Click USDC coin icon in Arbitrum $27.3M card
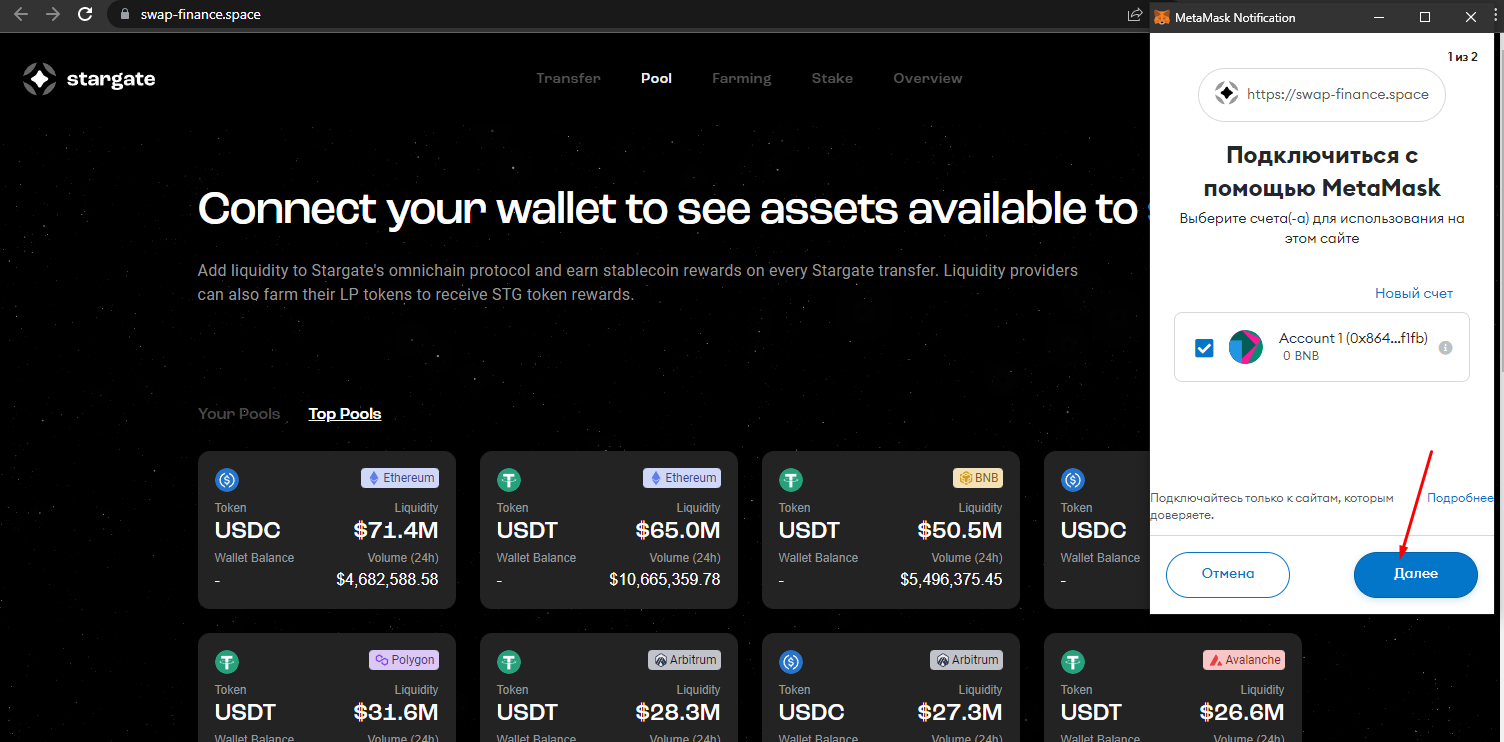The height and width of the screenshot is (742, 1504). point(791,661)
